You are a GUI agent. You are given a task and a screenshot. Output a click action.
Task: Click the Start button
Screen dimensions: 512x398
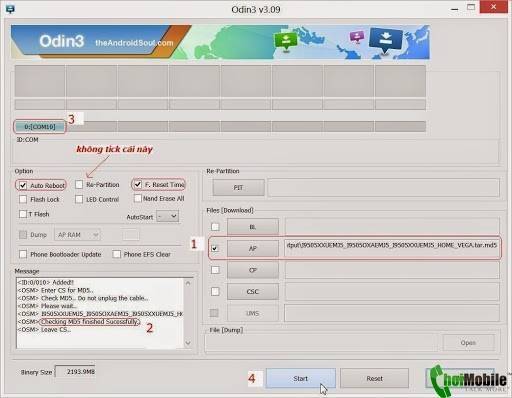coord(301,378)
